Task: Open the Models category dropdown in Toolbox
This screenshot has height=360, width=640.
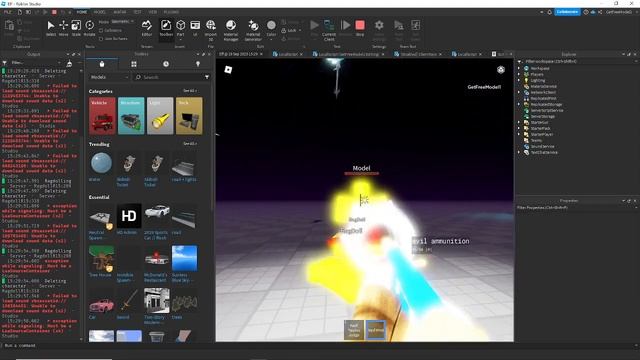Action: [x=109, y=77]
